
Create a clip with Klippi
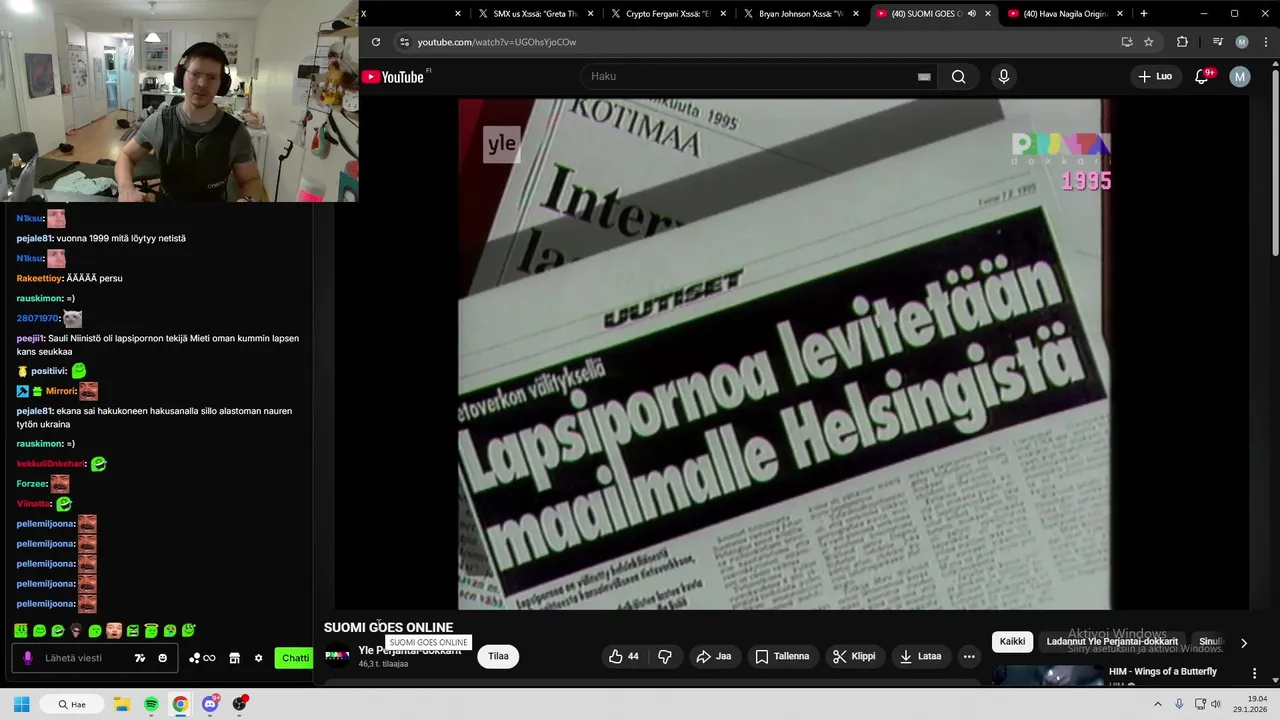854,656
